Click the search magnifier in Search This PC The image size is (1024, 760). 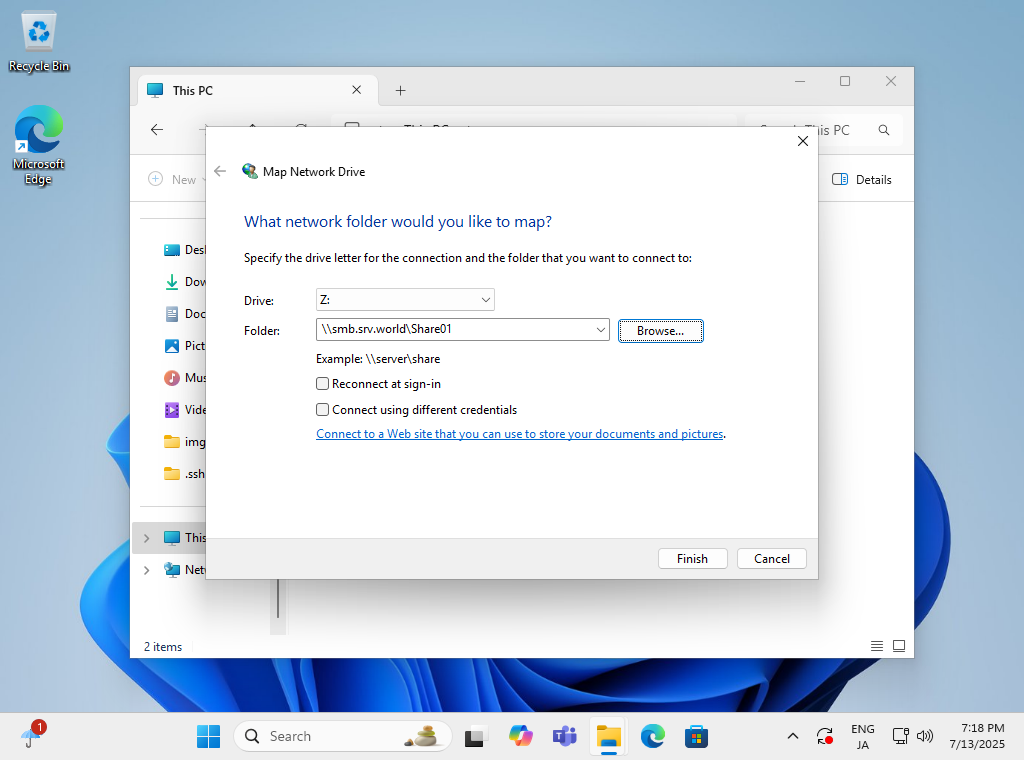click(884, 129)
